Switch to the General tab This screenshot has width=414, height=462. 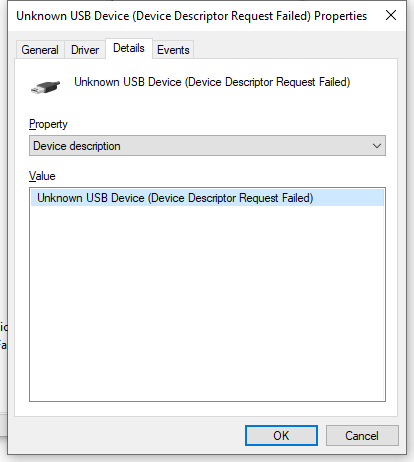click(40, 50)
